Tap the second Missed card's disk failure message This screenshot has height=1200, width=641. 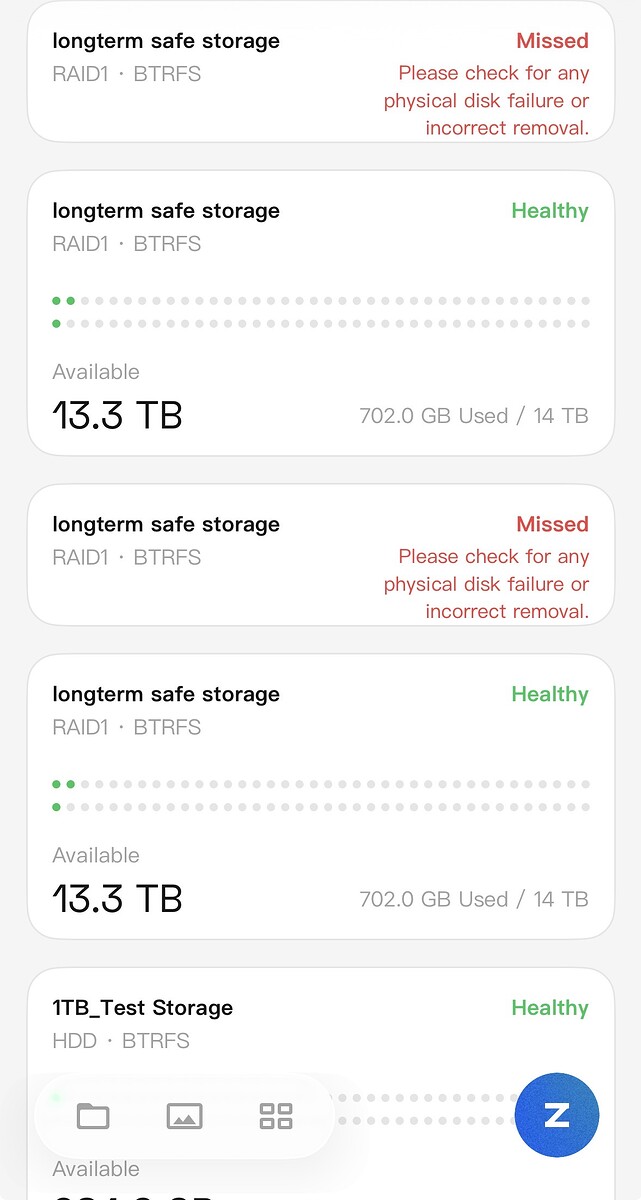tap(487, 584)
